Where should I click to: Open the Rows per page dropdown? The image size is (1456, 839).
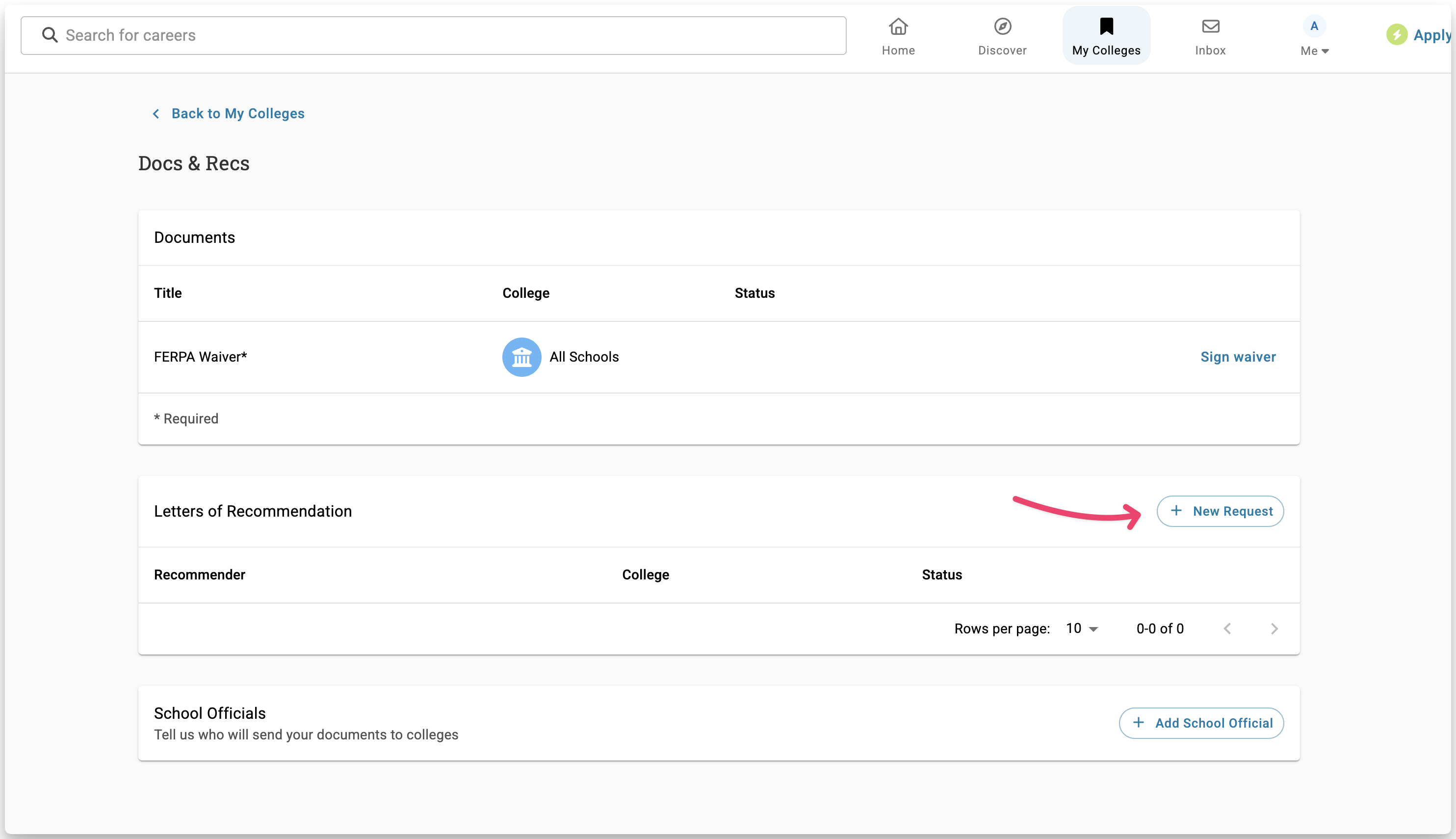coord(1082,629)
